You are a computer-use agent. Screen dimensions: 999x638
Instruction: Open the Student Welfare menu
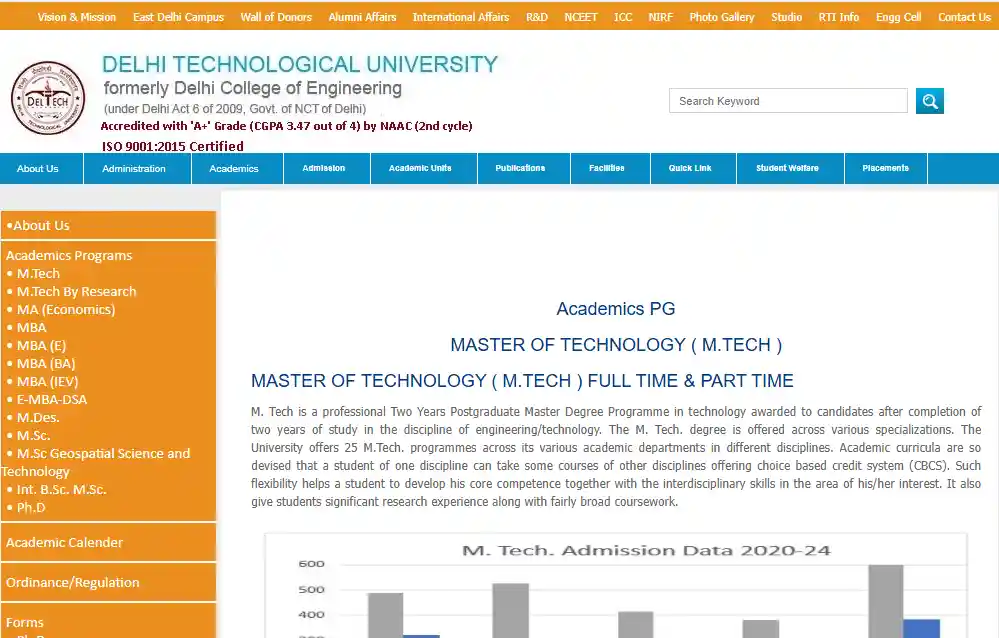coord(787,169)
